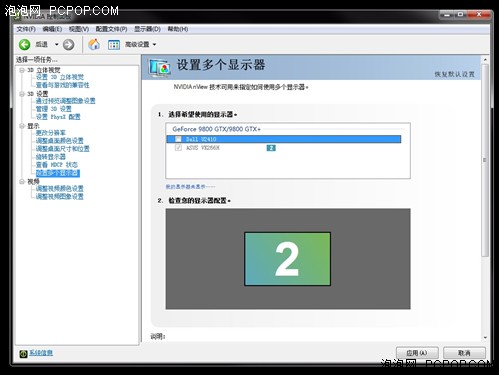Select the highlighted 设置多个显示器 tree item

pyautogui.click(x=58, y=173)
